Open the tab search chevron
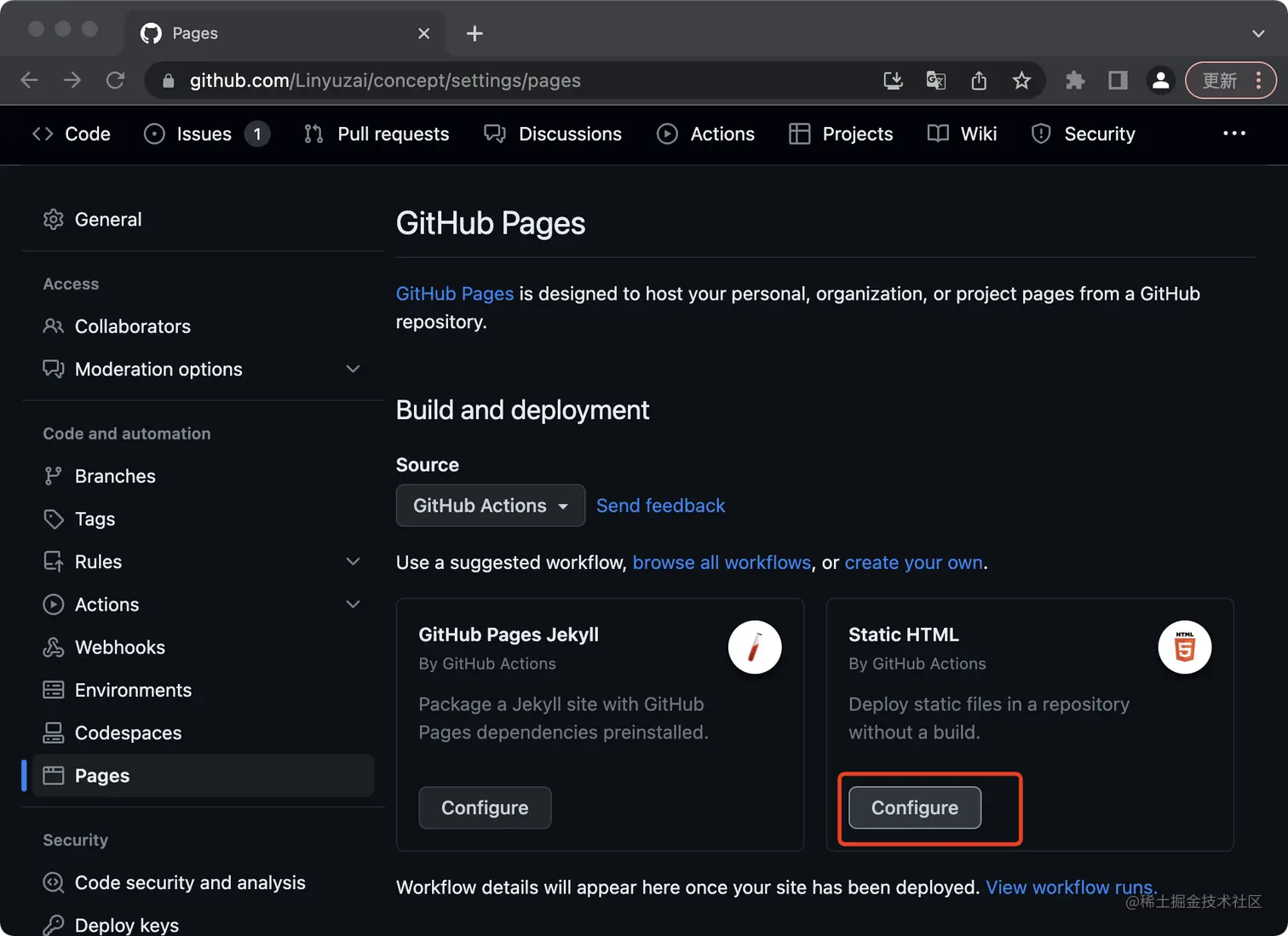 1258,33
